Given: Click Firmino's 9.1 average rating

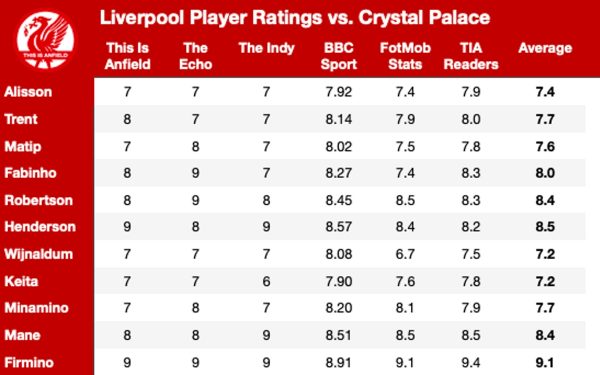Looking at the screenshot, I should point(545,363).
